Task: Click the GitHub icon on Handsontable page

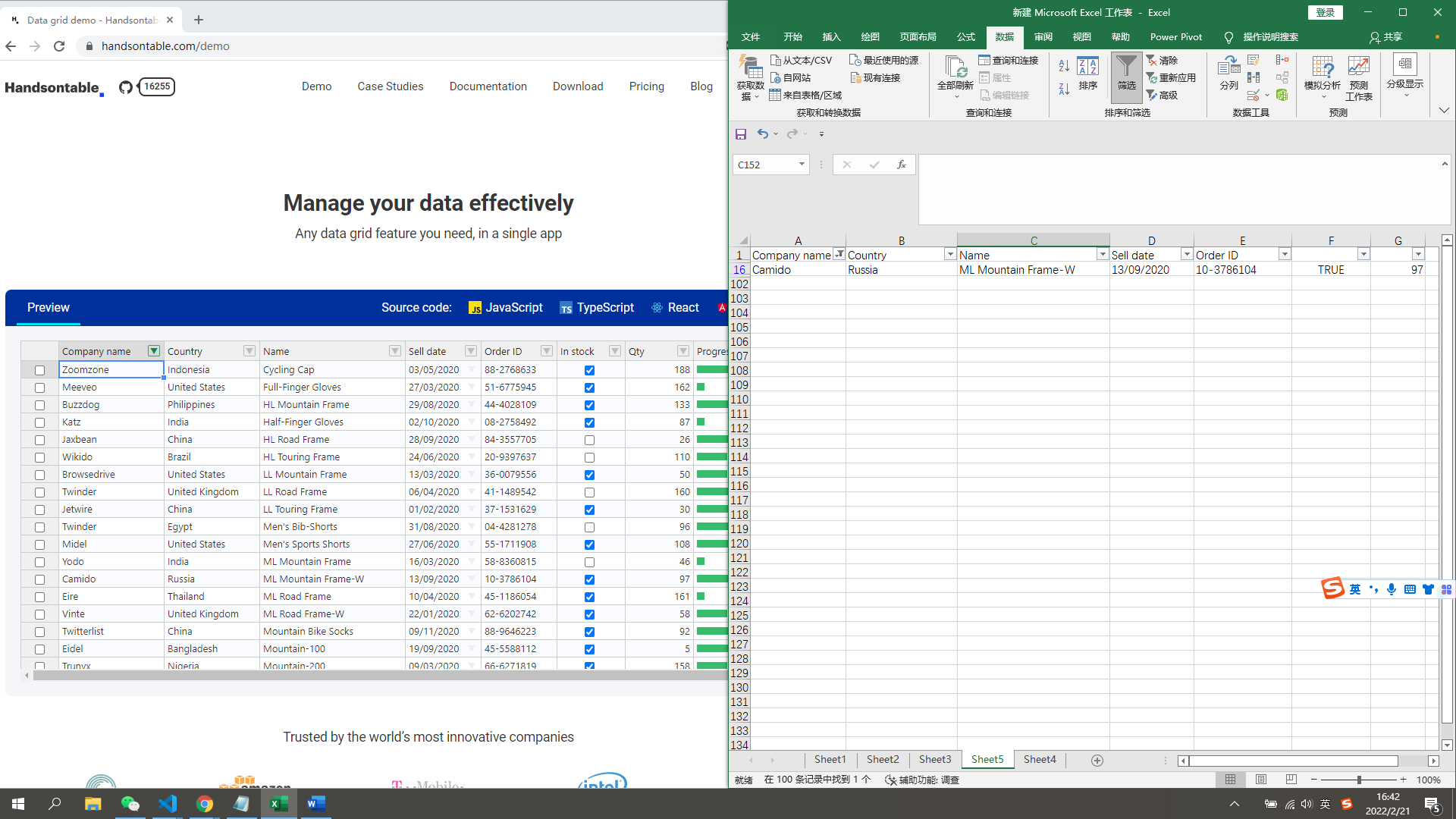Action: [126, 86]
